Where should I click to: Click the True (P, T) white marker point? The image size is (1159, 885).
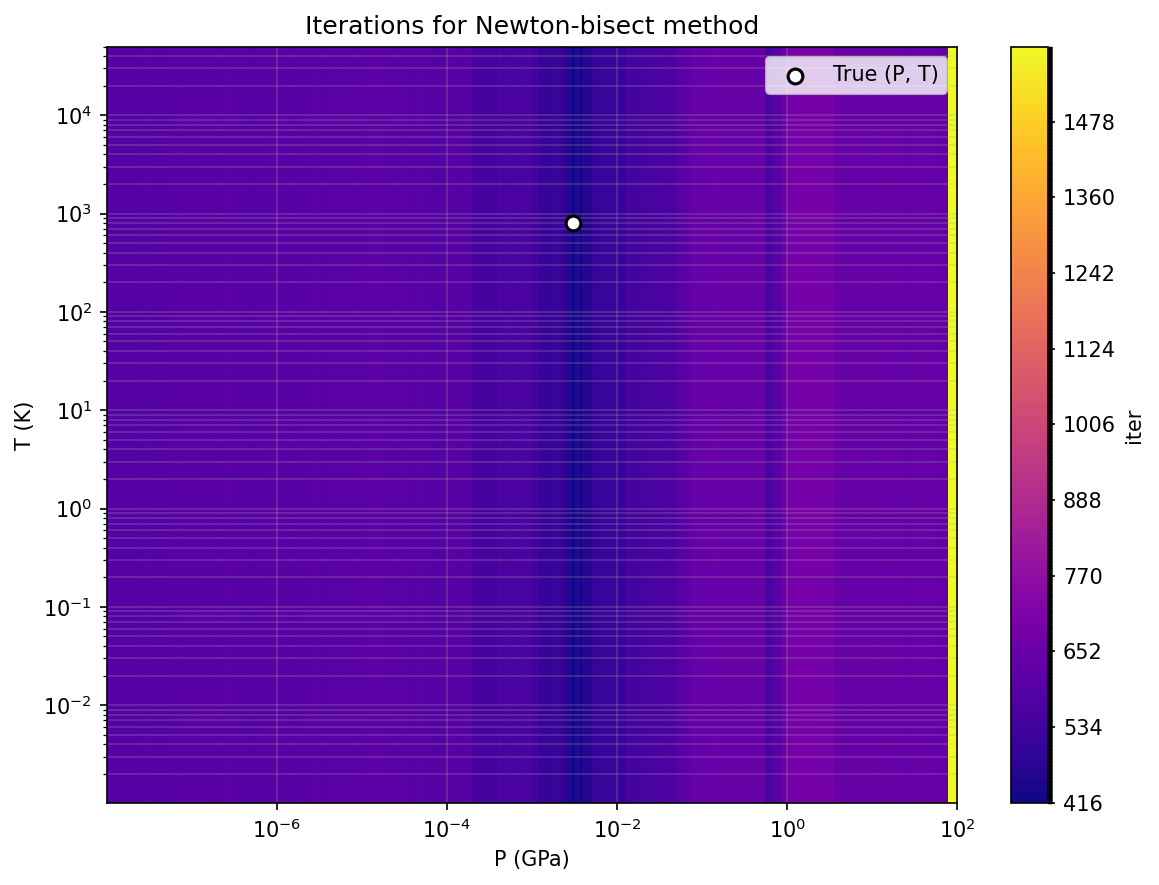click(573, 223)
